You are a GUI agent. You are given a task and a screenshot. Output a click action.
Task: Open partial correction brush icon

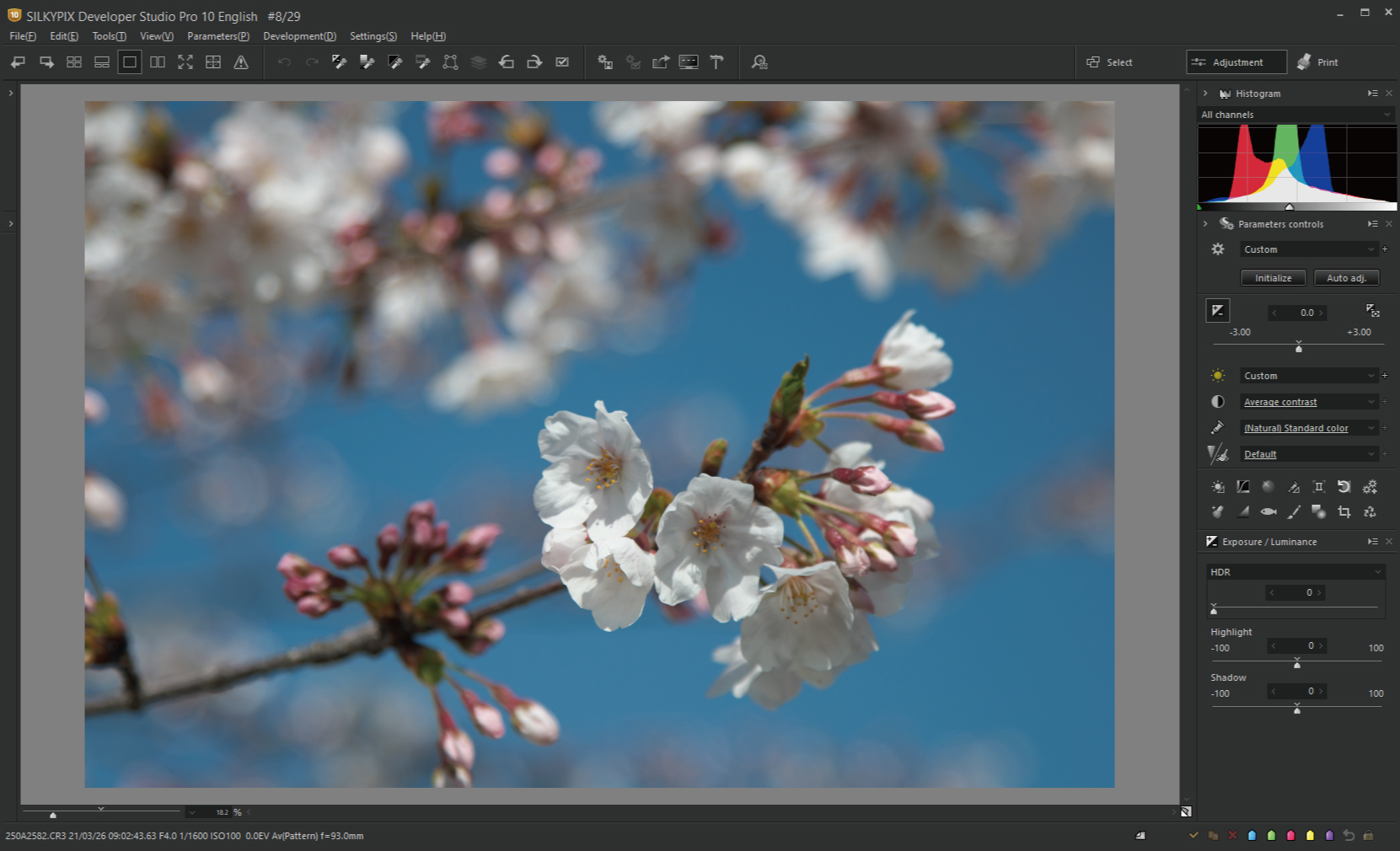[x=1294, y=512]
